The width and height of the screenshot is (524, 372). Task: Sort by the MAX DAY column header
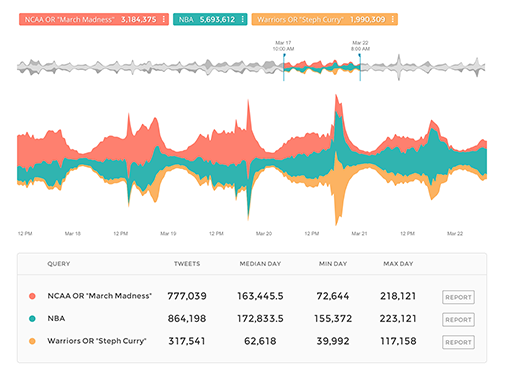click(398, 264)
